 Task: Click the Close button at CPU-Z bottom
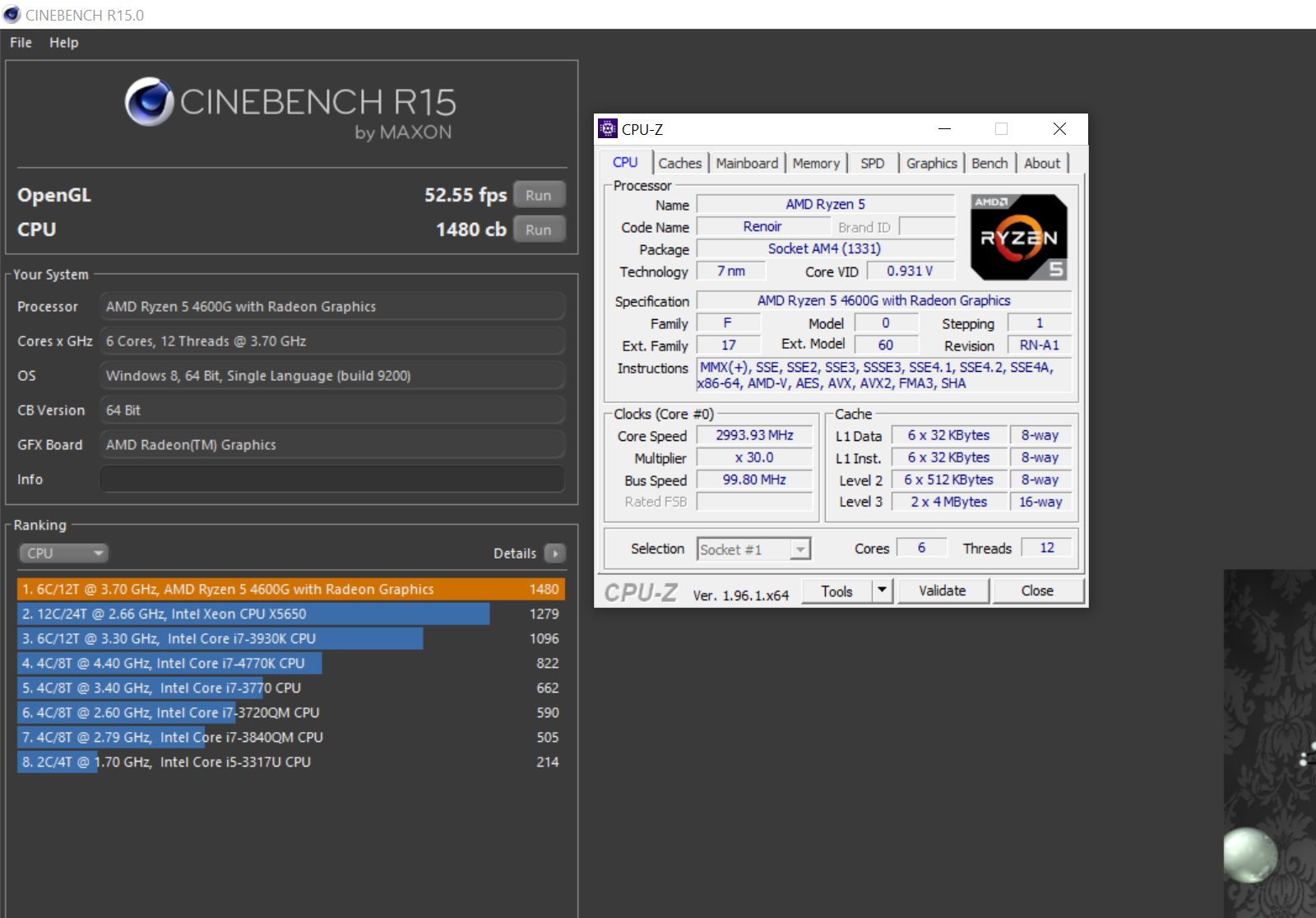pyautogui.click(x=1038, y=591)
